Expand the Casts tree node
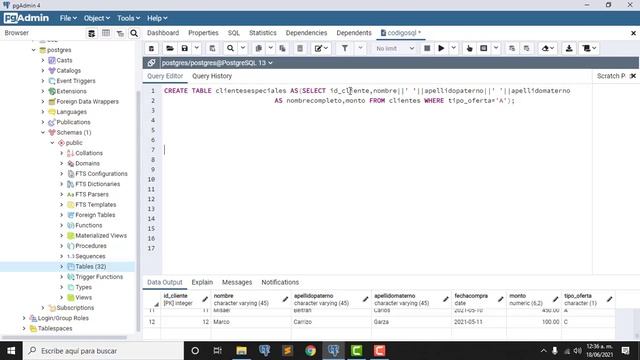This screenshot has width=640, height=360. [x=43, y=60]
